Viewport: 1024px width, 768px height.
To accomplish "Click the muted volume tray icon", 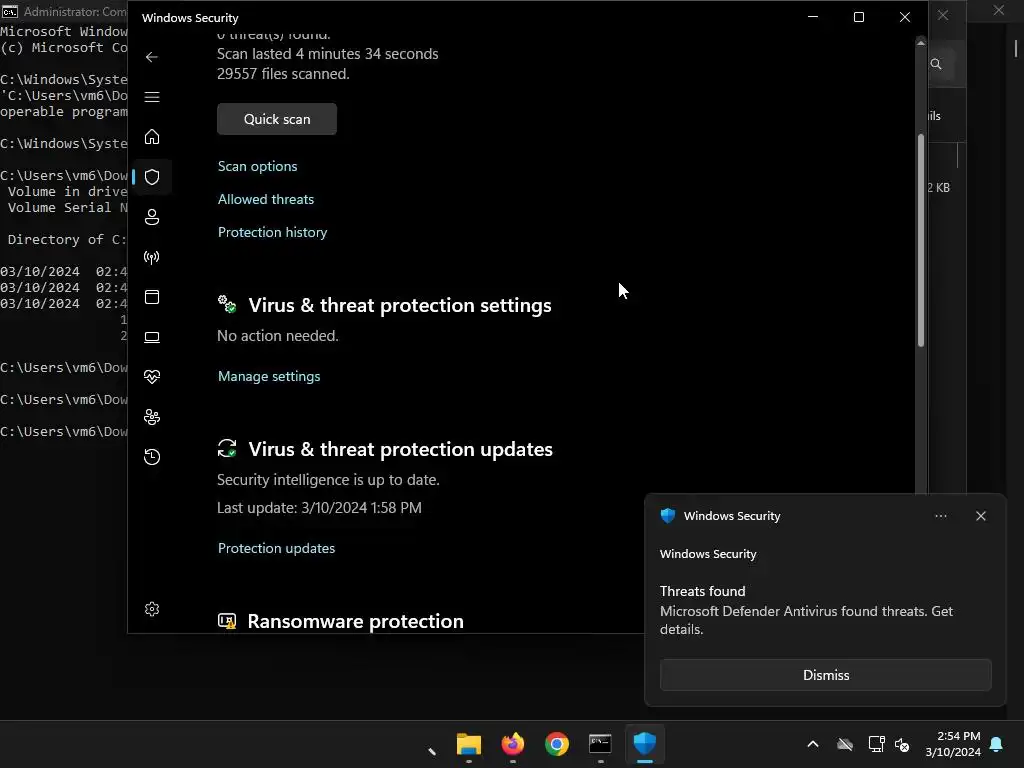I will [902, 744].
